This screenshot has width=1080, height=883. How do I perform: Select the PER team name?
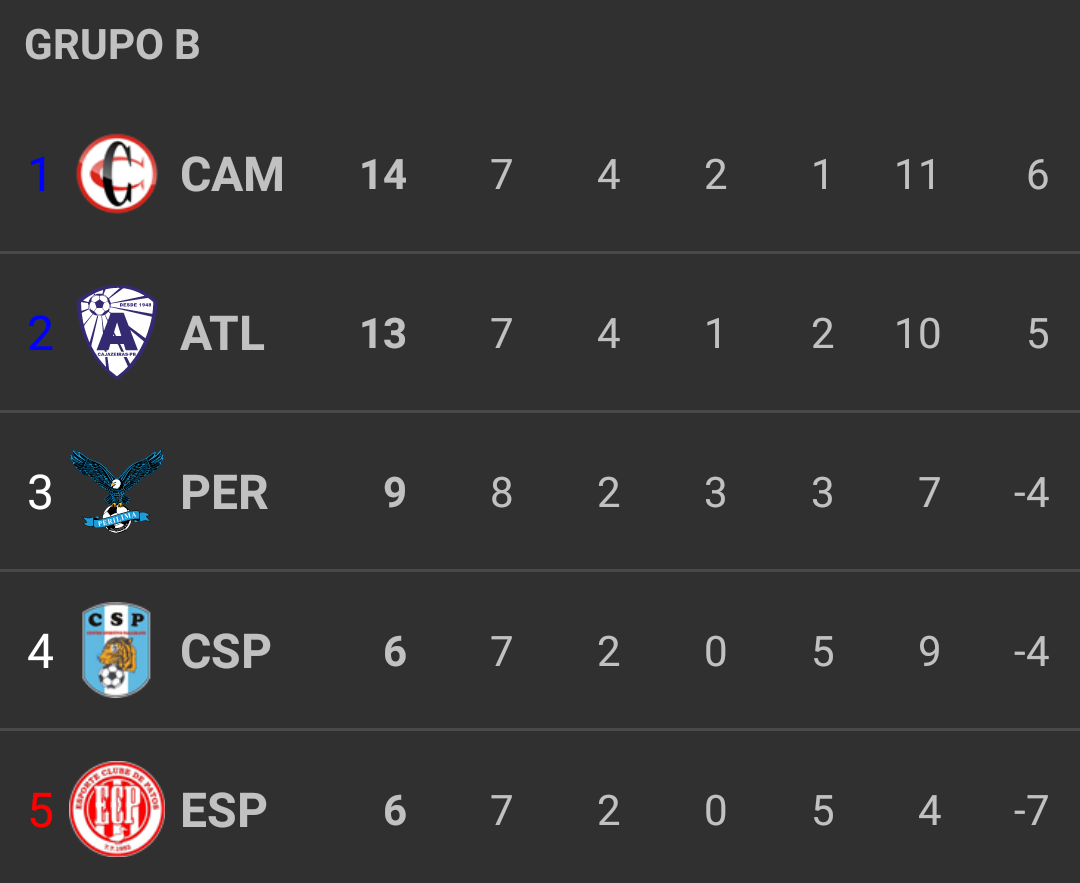pyautogui.click(x=224, y=493)
